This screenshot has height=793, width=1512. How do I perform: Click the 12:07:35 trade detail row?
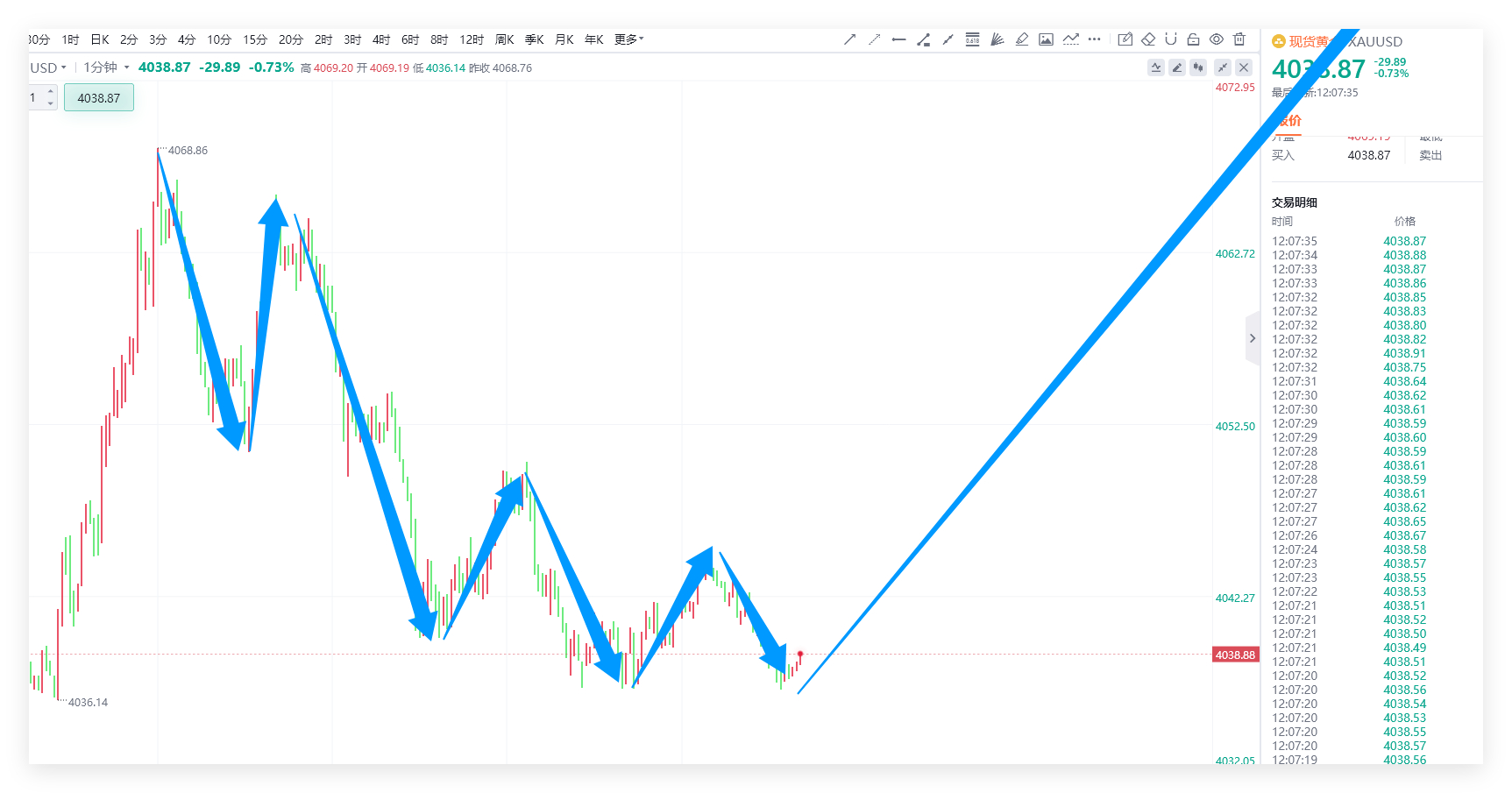click(1351, 241)
